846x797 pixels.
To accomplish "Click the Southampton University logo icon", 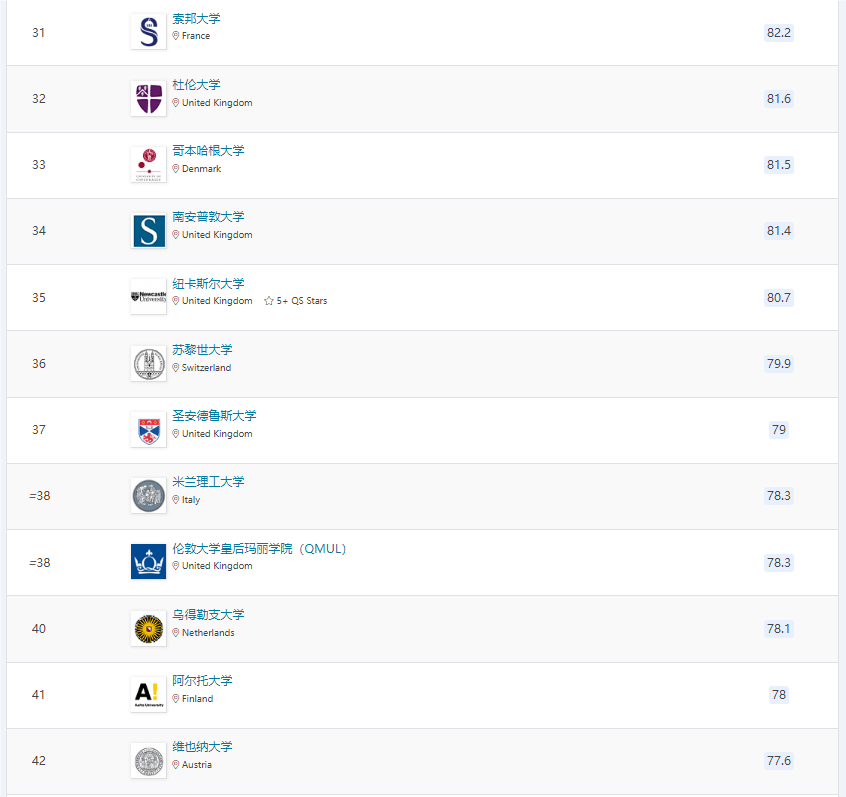I will (148, 231).
